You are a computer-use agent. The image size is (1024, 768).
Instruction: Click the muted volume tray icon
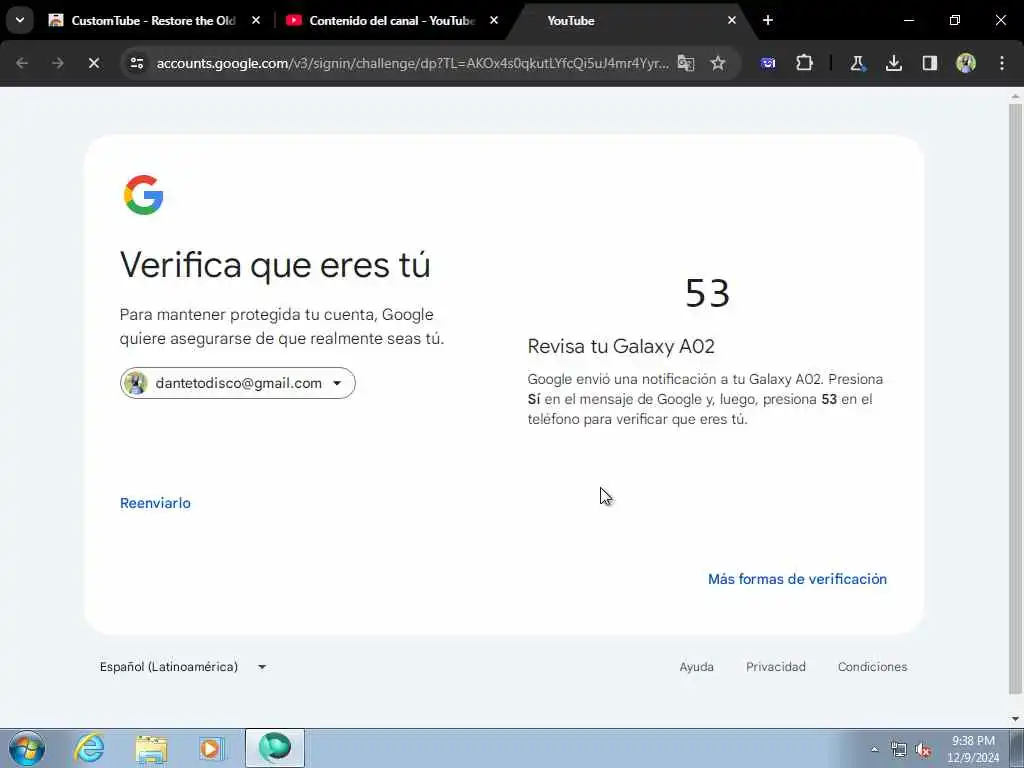[x=923, y=750]
